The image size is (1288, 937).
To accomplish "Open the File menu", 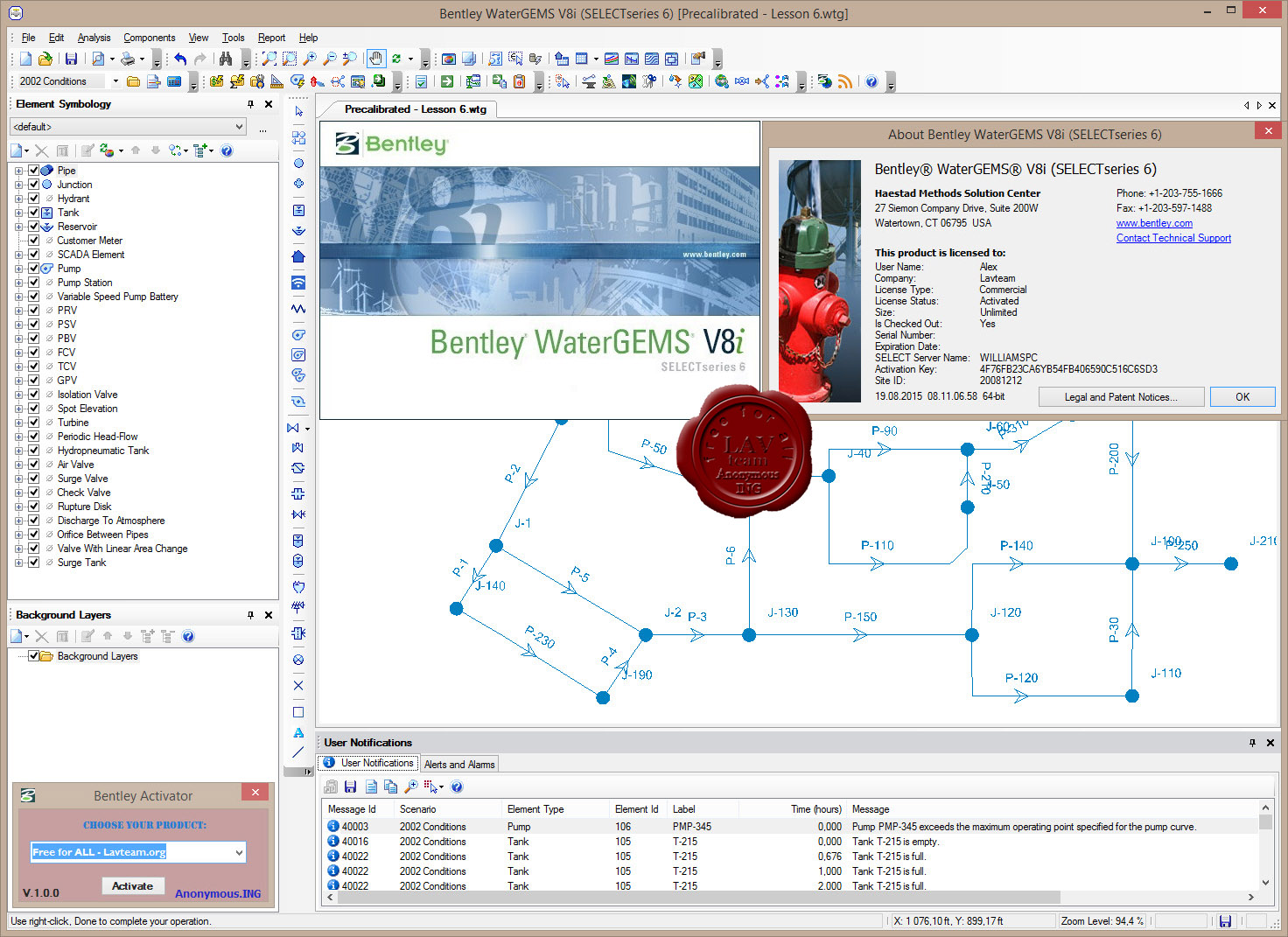I will point(29,38).
